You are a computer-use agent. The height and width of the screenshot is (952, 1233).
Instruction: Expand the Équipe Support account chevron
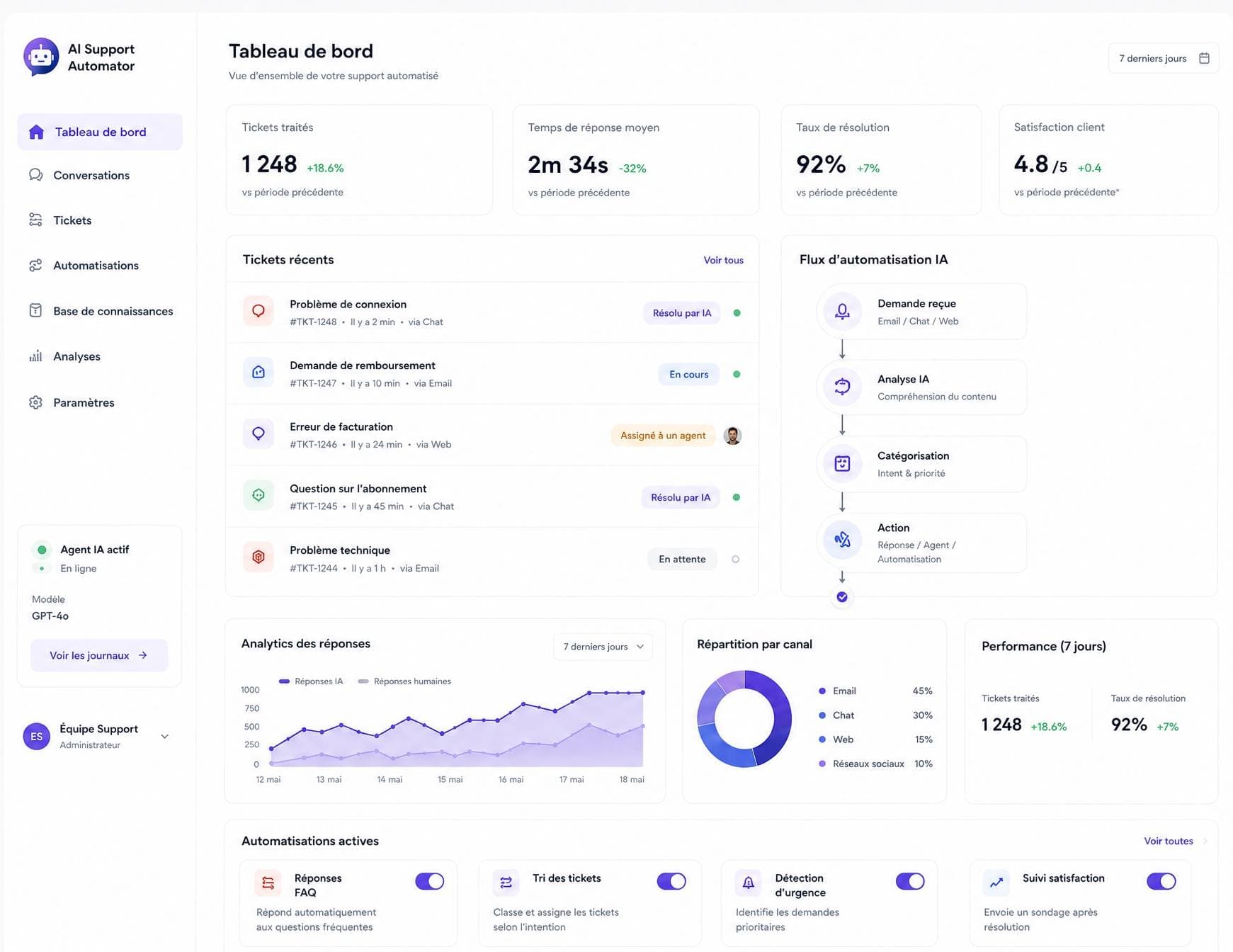tap(164, 737)
